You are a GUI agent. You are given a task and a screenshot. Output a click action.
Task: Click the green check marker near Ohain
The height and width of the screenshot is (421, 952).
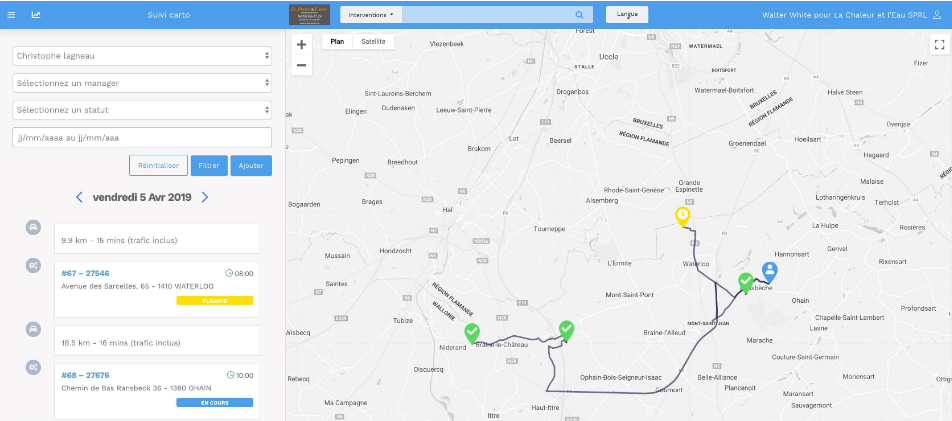(746, 282)
